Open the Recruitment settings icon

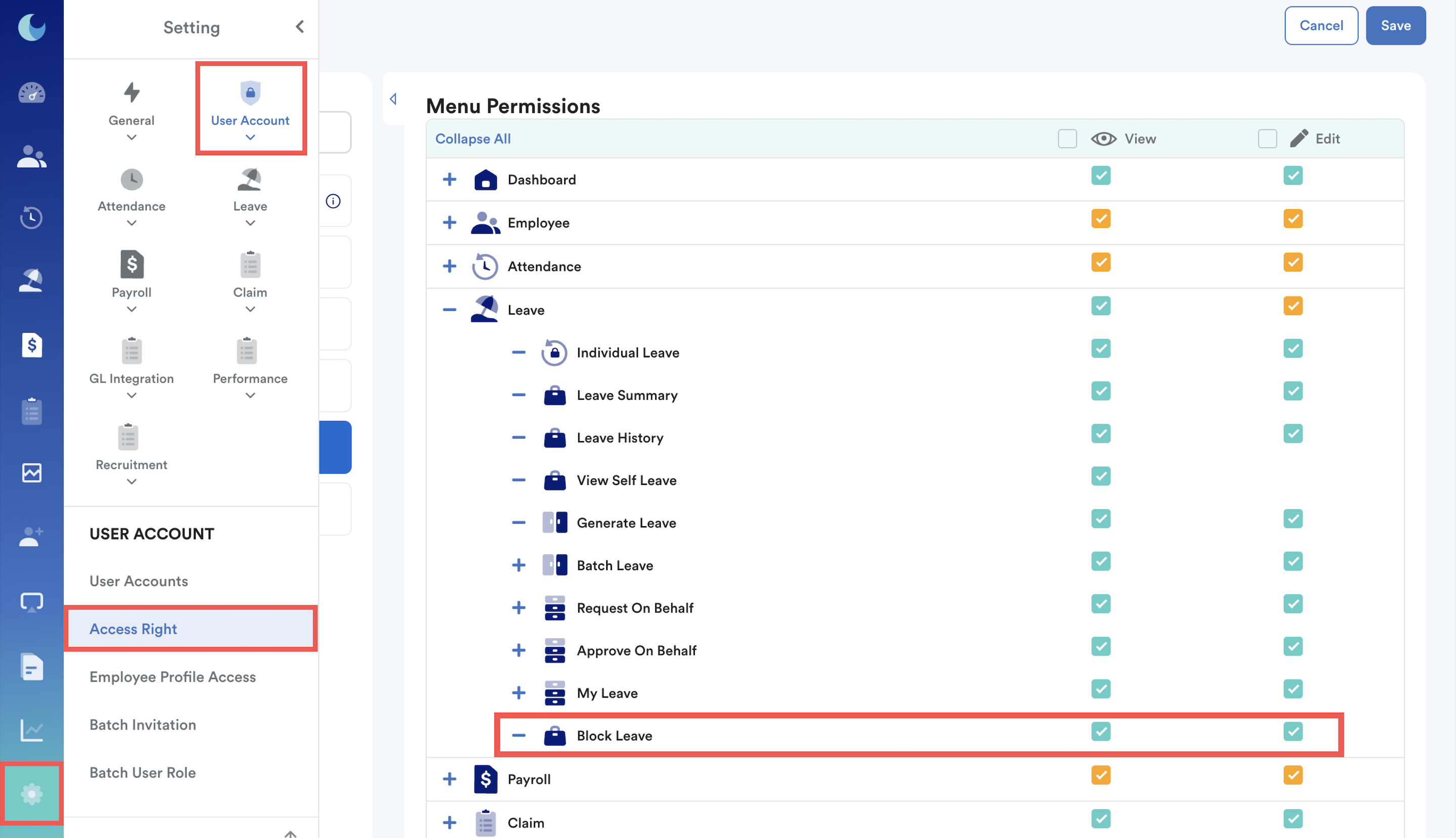(x=129, y=437)
